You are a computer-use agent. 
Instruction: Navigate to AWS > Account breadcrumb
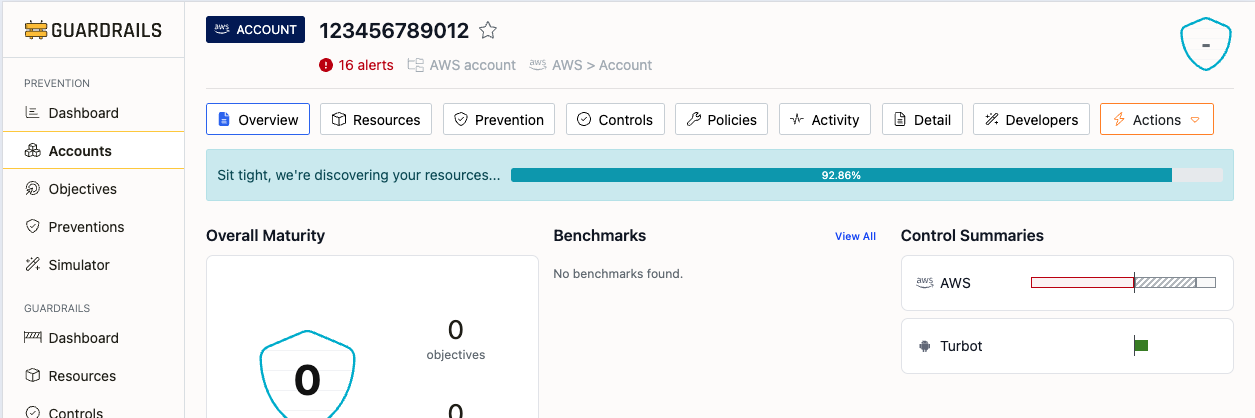[591, 65]
